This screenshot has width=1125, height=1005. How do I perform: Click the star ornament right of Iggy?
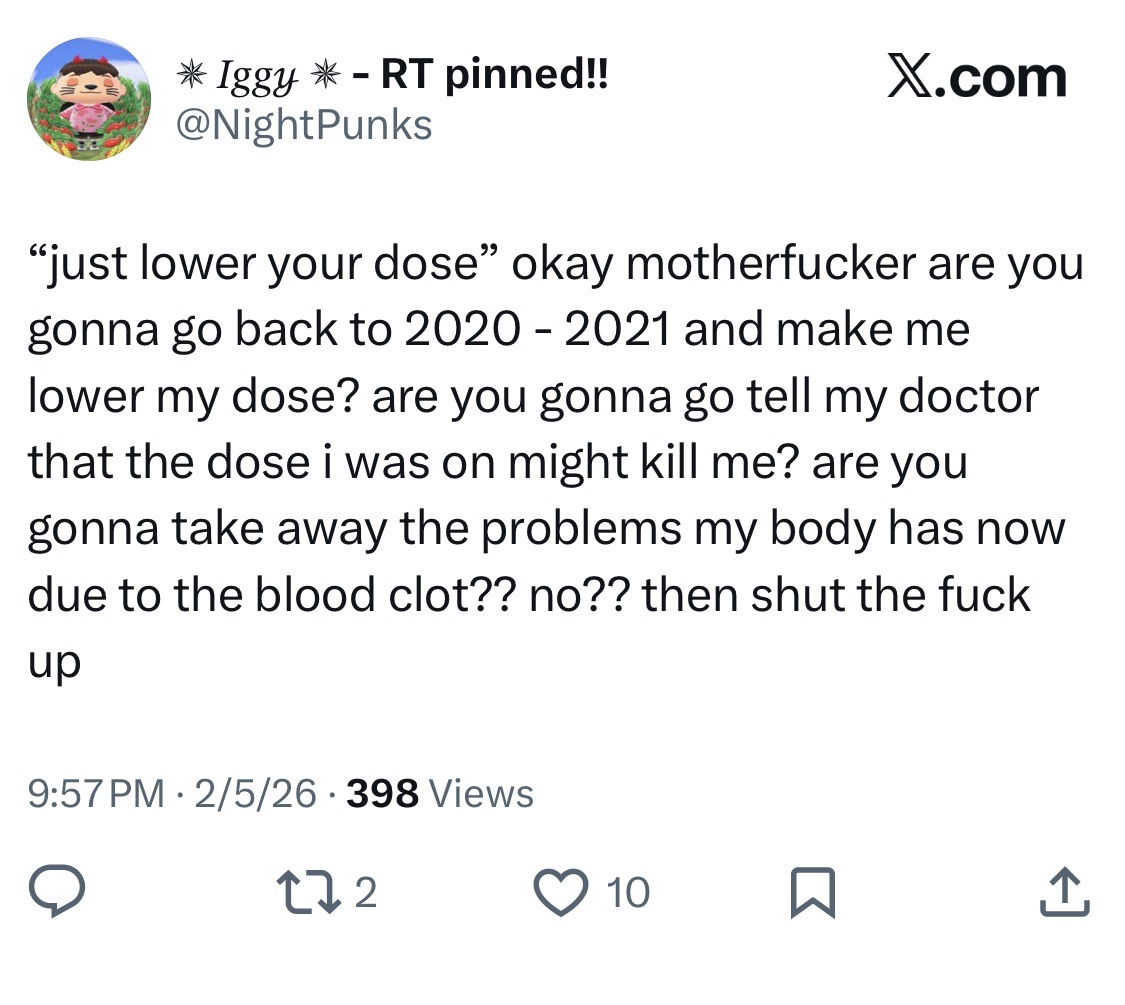[324, 74]
